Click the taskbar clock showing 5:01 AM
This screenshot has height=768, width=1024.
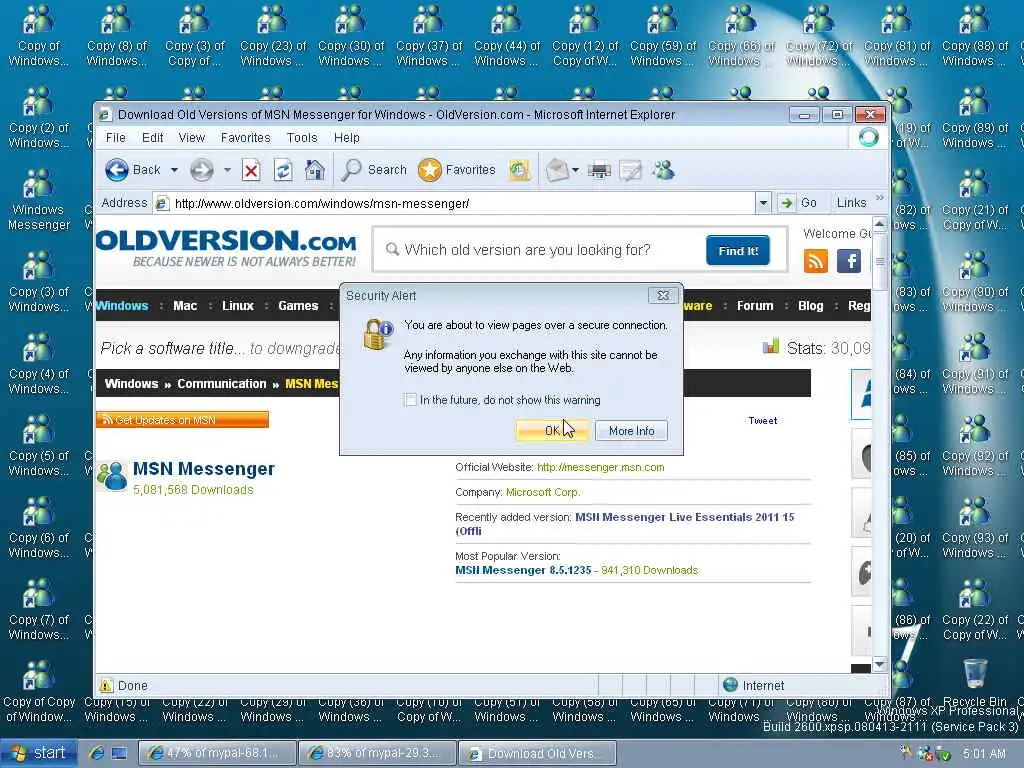tap(984, 754)
